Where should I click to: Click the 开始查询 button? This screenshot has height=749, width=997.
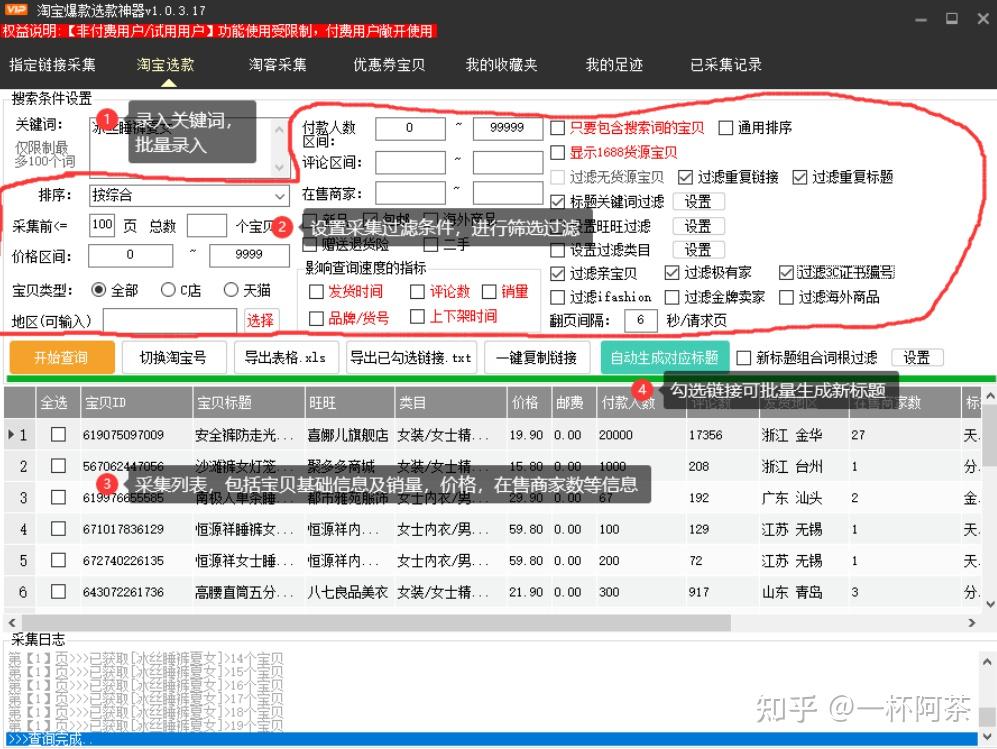pyautogui.click(x=62, y=357)
